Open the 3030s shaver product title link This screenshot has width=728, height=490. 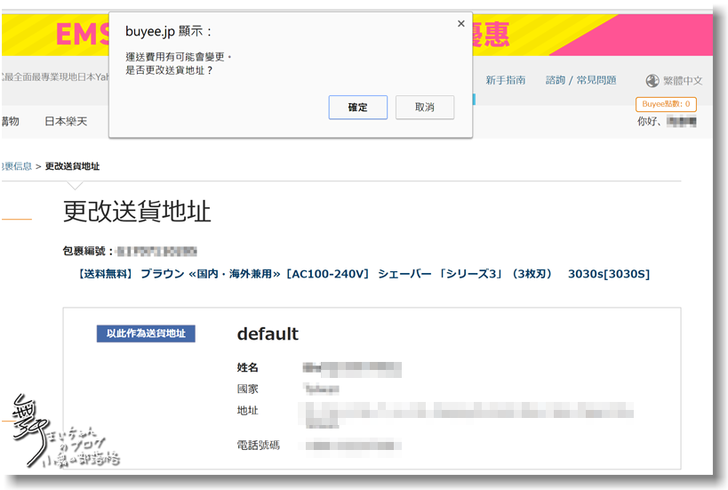point(363,274)
